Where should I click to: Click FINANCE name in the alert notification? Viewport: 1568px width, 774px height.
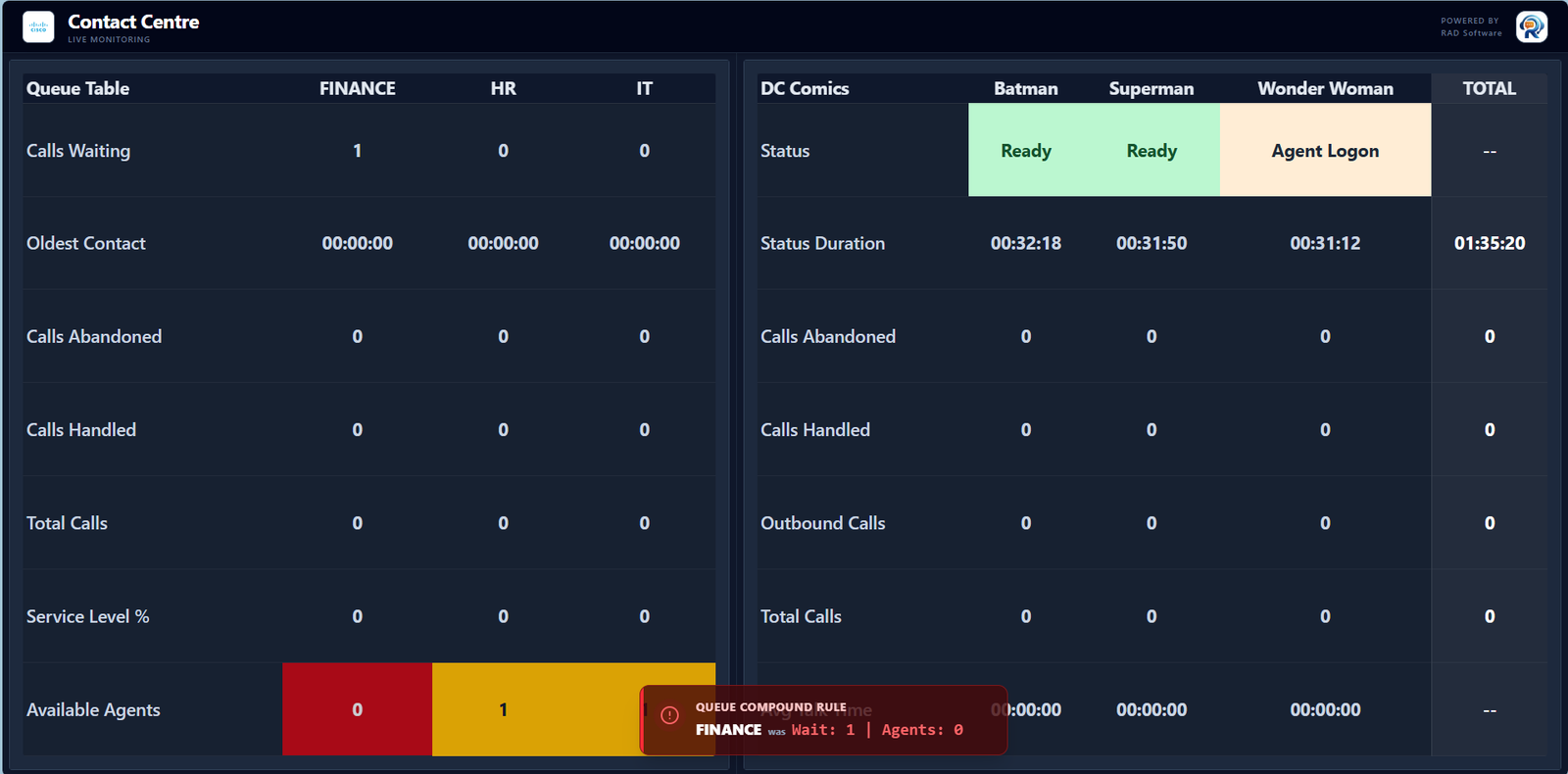(x=728, y=730)
